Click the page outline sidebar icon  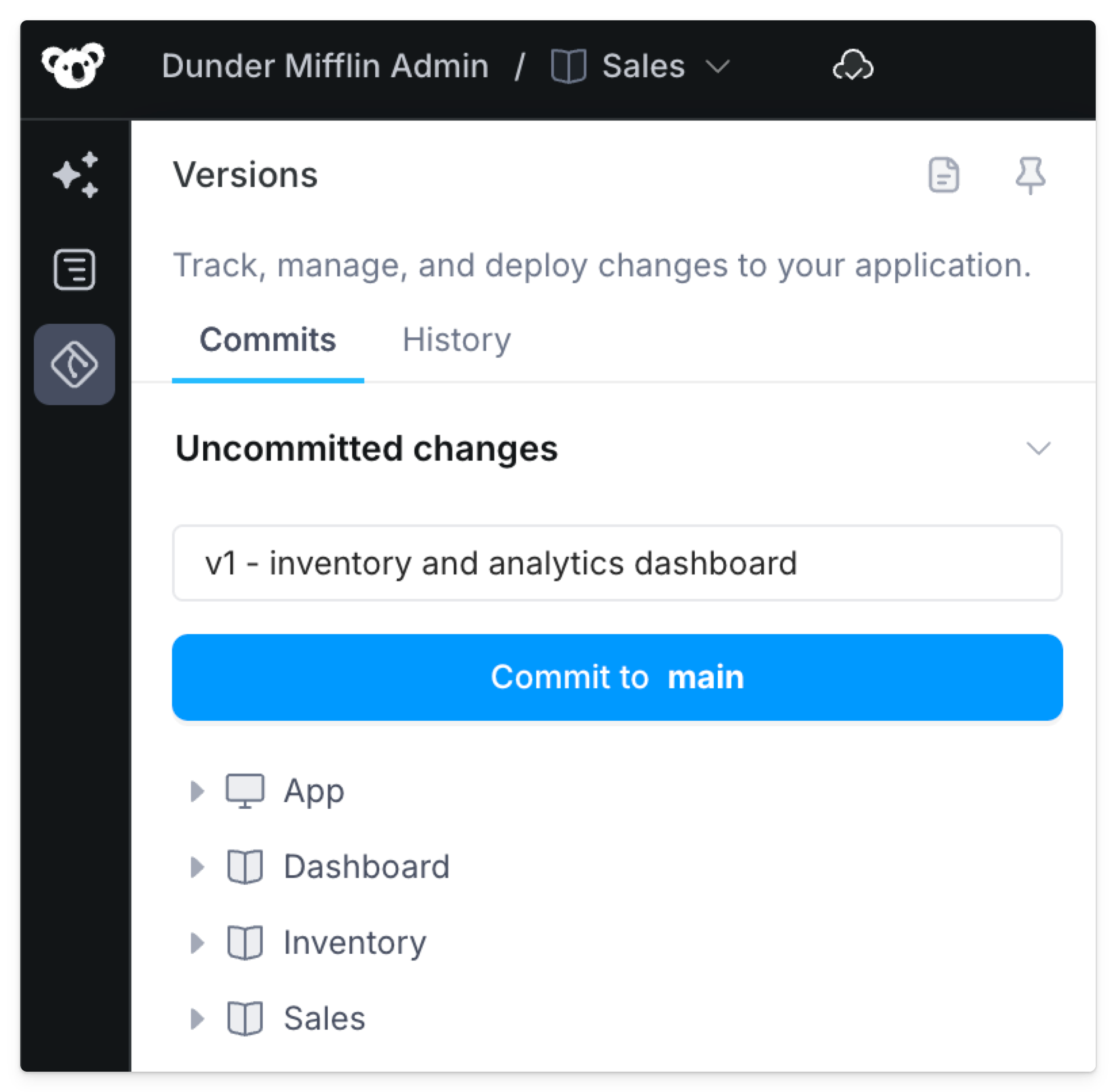74,270
